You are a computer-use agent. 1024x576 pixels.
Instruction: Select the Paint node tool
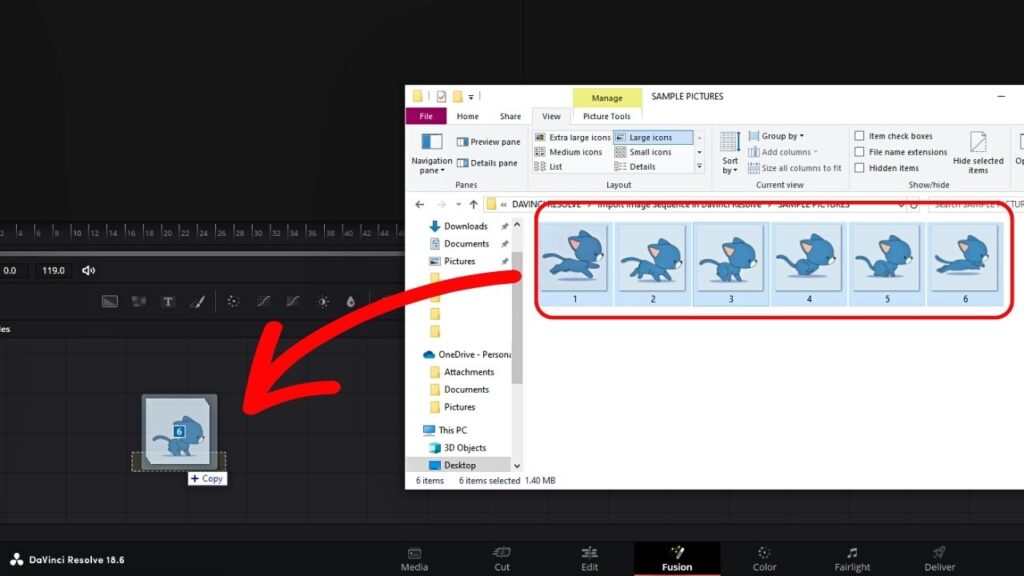[198, 300]
